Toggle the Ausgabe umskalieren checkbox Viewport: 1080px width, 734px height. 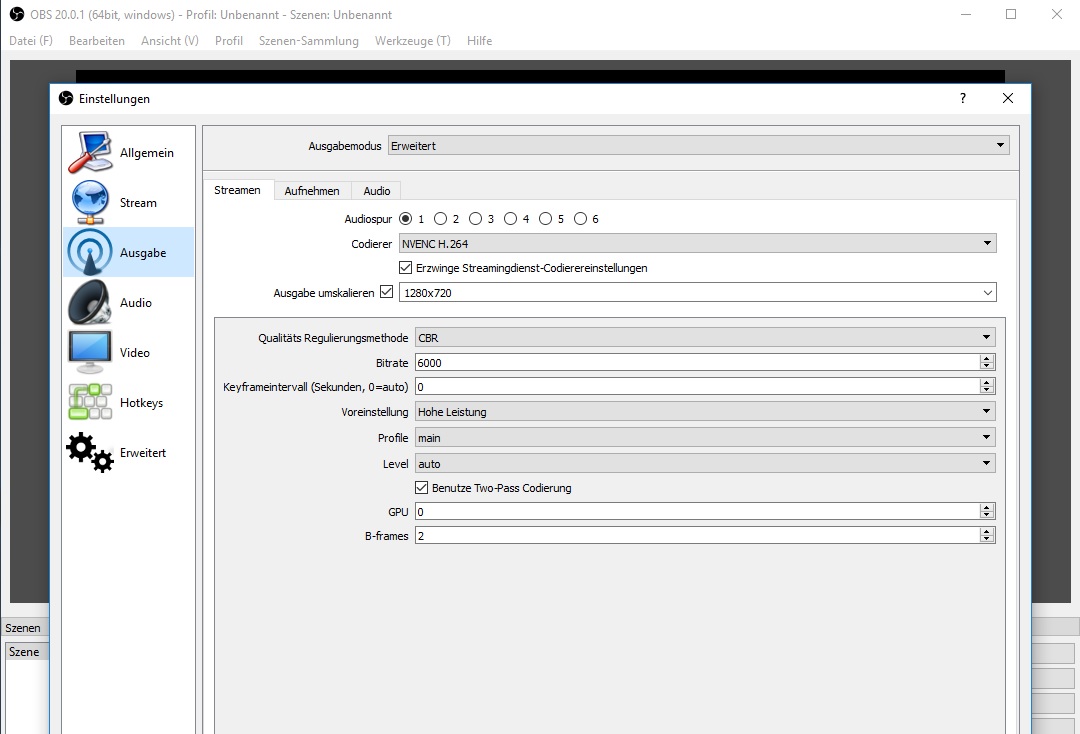387,293
